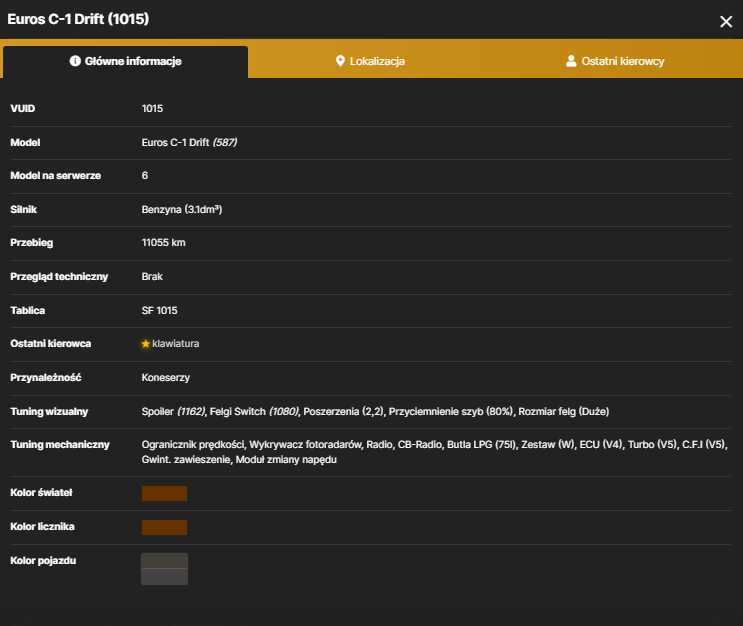Select the VUID value 1015

152,109
